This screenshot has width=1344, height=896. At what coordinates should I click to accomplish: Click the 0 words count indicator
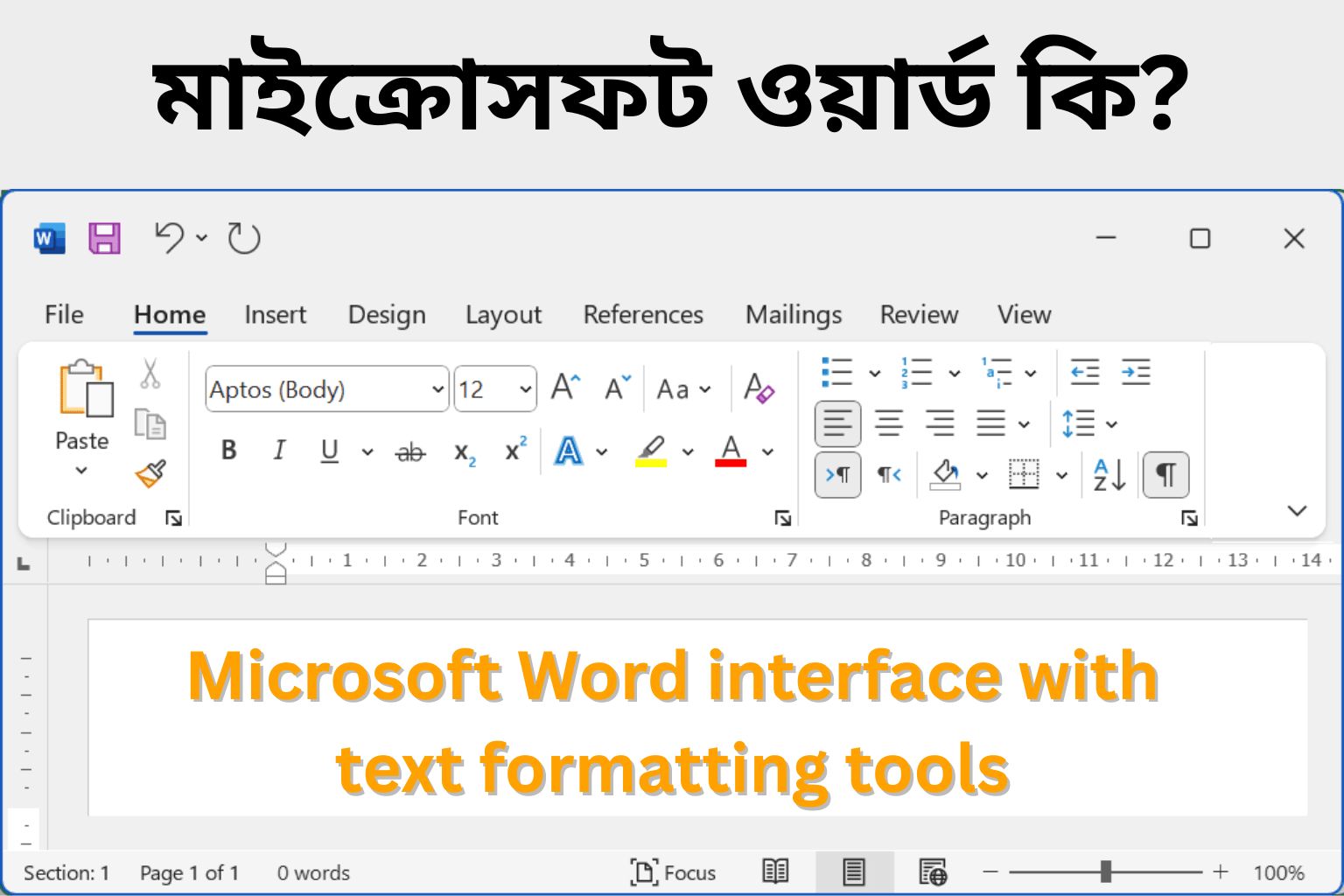tap(313, 873)
